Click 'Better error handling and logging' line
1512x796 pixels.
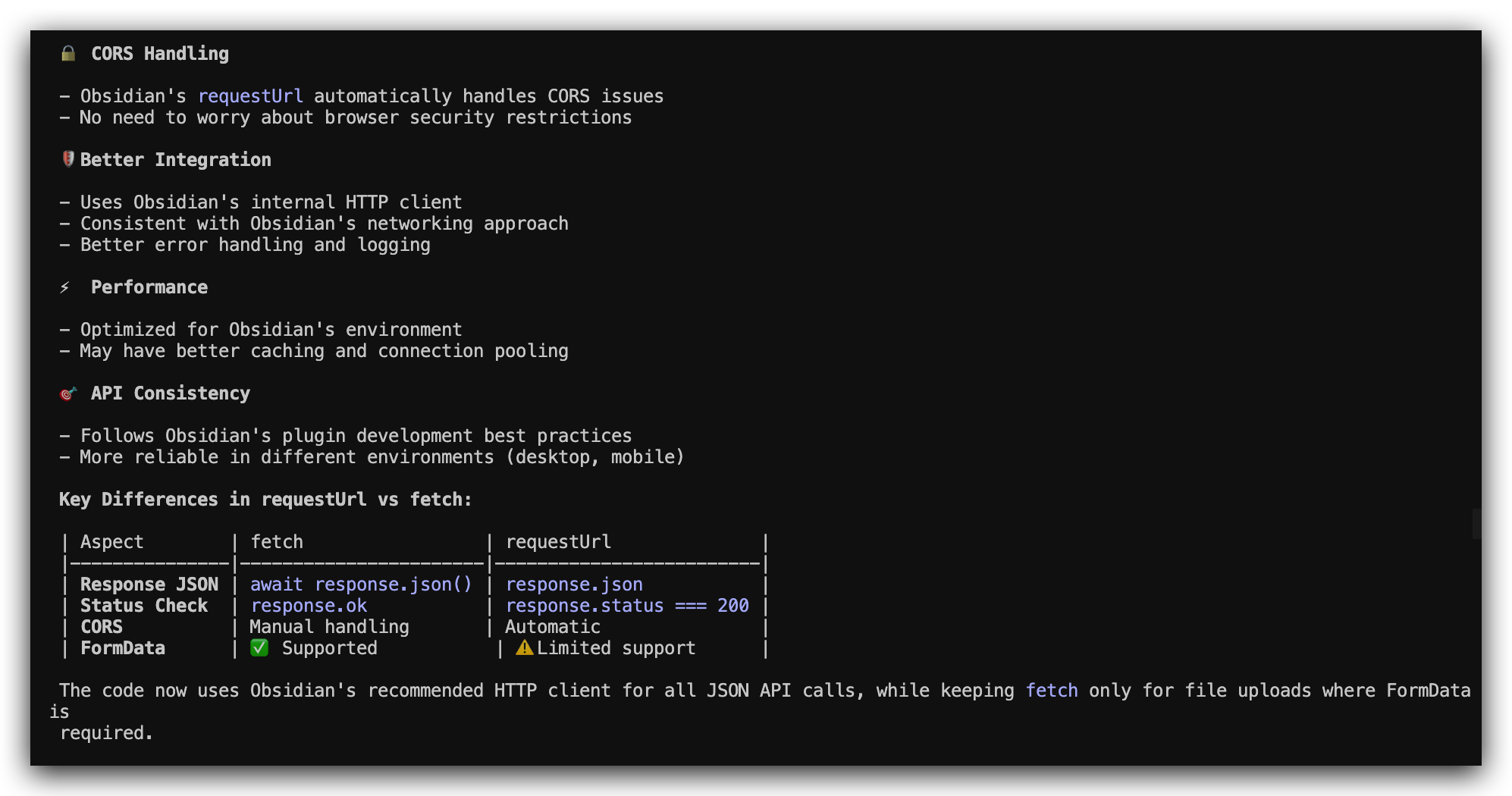[255, 245]
